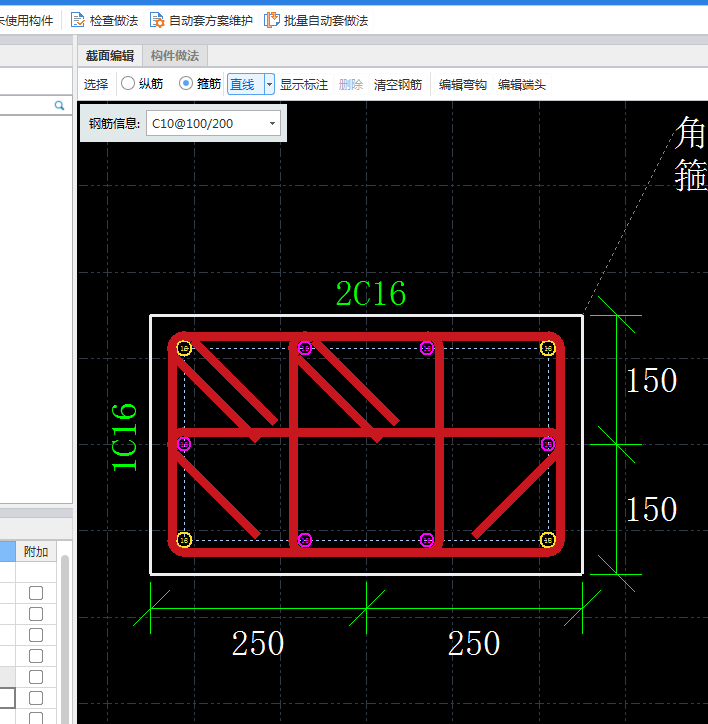Click the 2C16 top rebar annotation
This screenshot has height=724, width=708.
pyautogui.click(x=371, y=294)
